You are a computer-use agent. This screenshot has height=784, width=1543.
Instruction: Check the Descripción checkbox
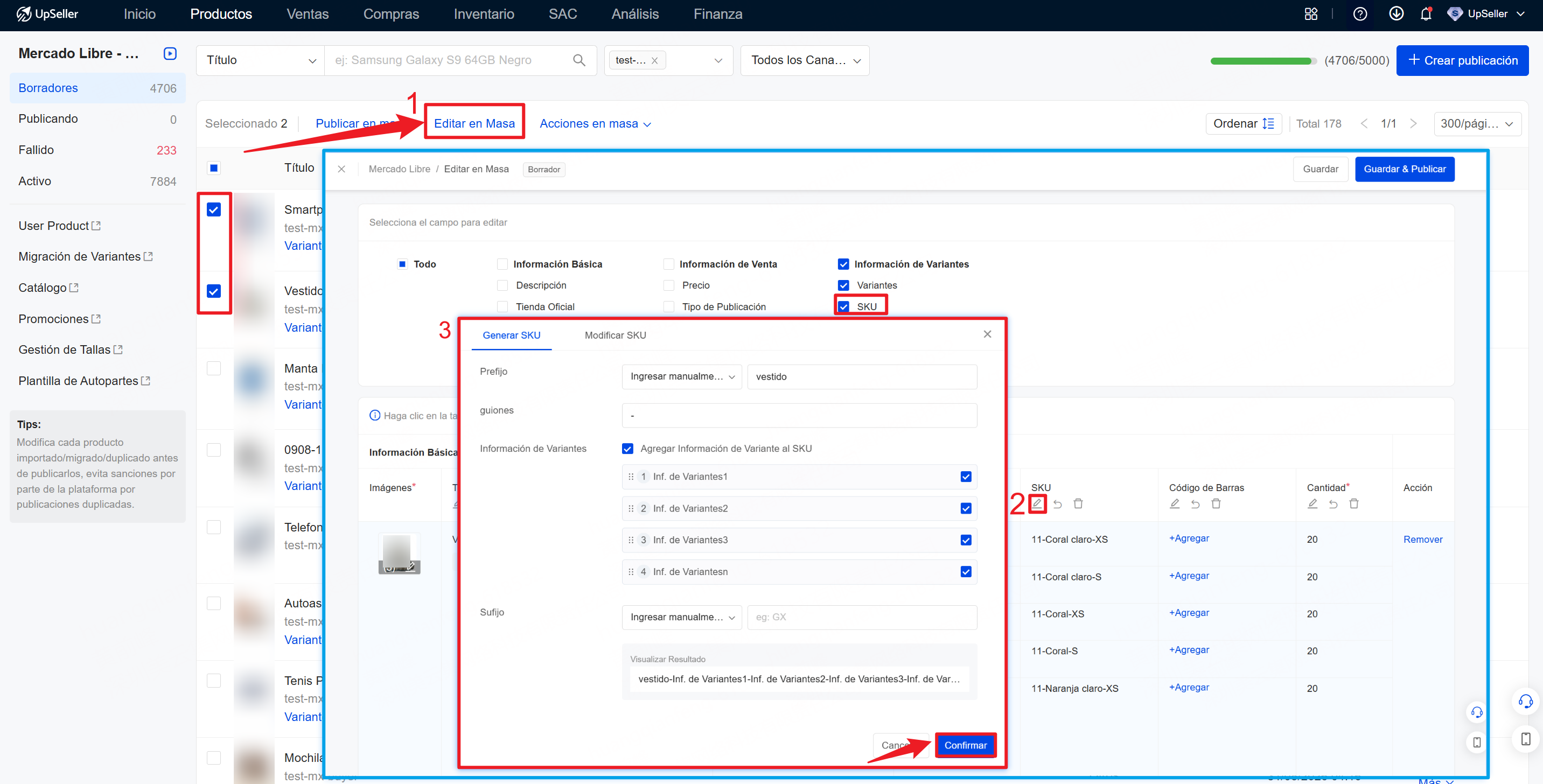(502, 285)
